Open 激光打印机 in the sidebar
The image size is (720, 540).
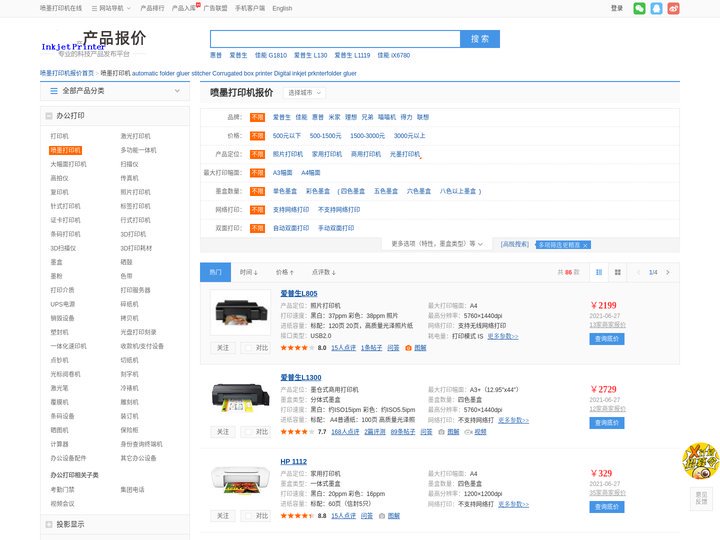(135, 136)
